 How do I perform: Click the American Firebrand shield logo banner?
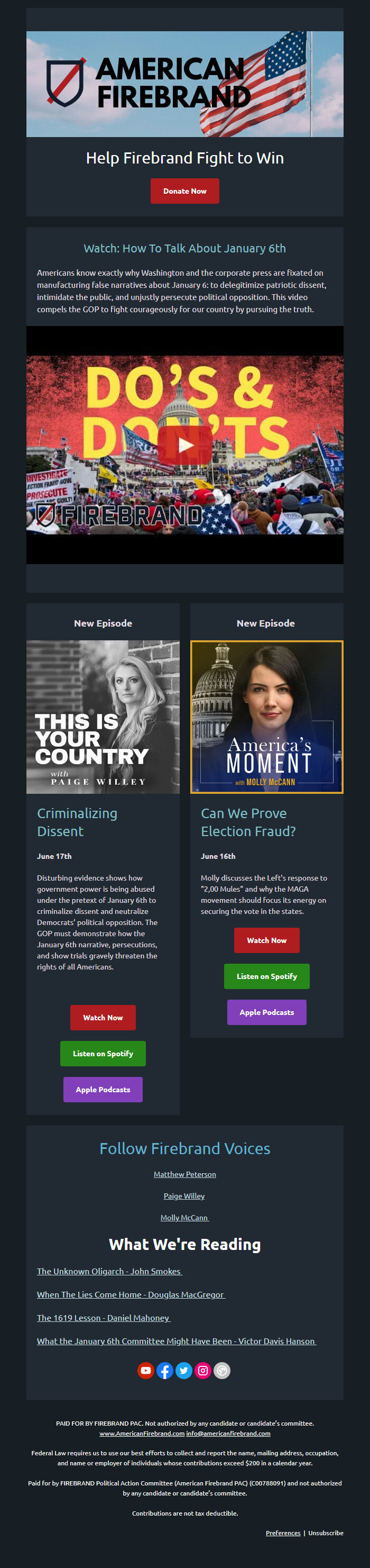pos(184,84)
